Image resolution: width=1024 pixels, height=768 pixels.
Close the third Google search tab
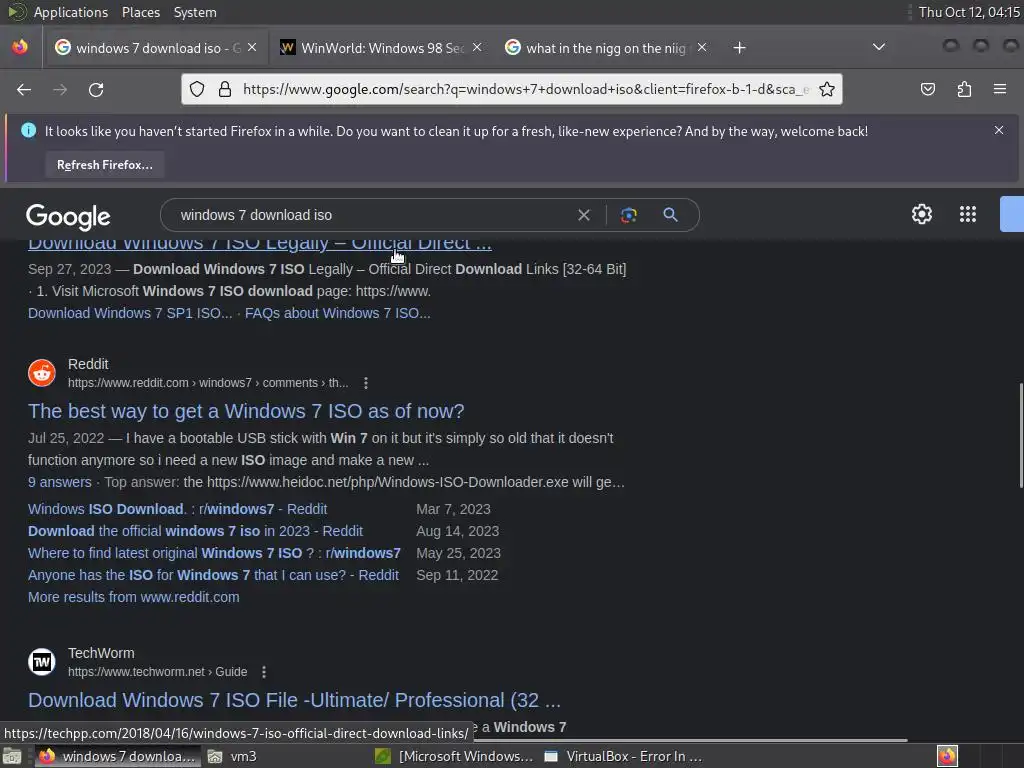click(702, 48)
